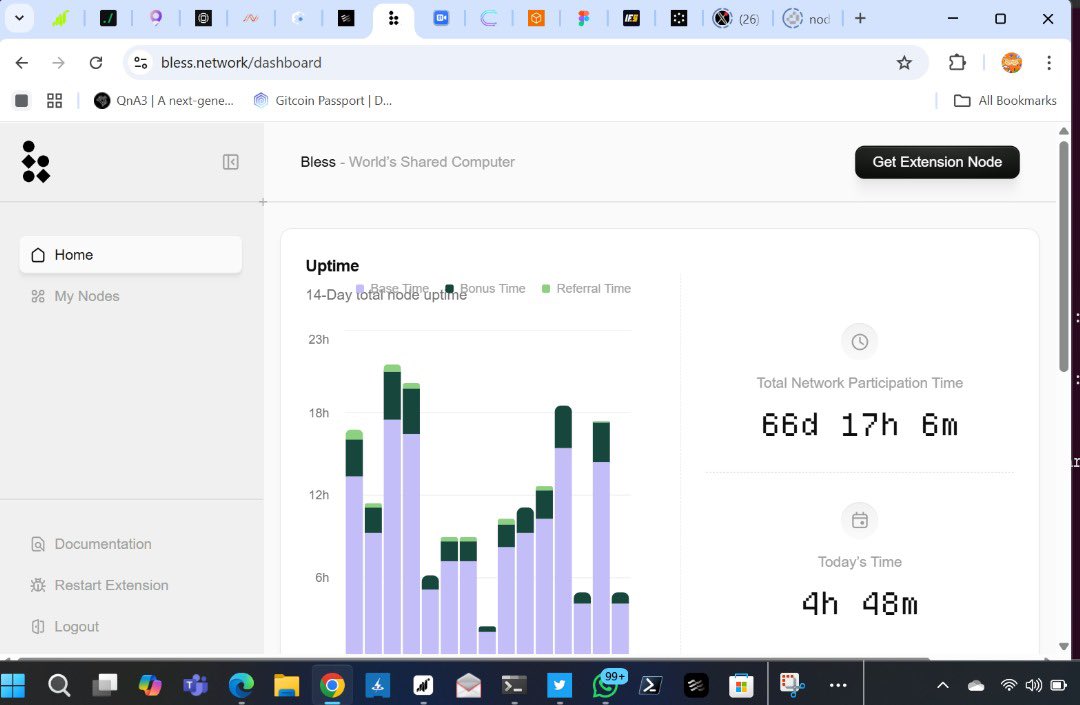Screen dimensions: 1080x705
Task: Click the calendar icon above Today's Time
Action: [x=860, y=520]
